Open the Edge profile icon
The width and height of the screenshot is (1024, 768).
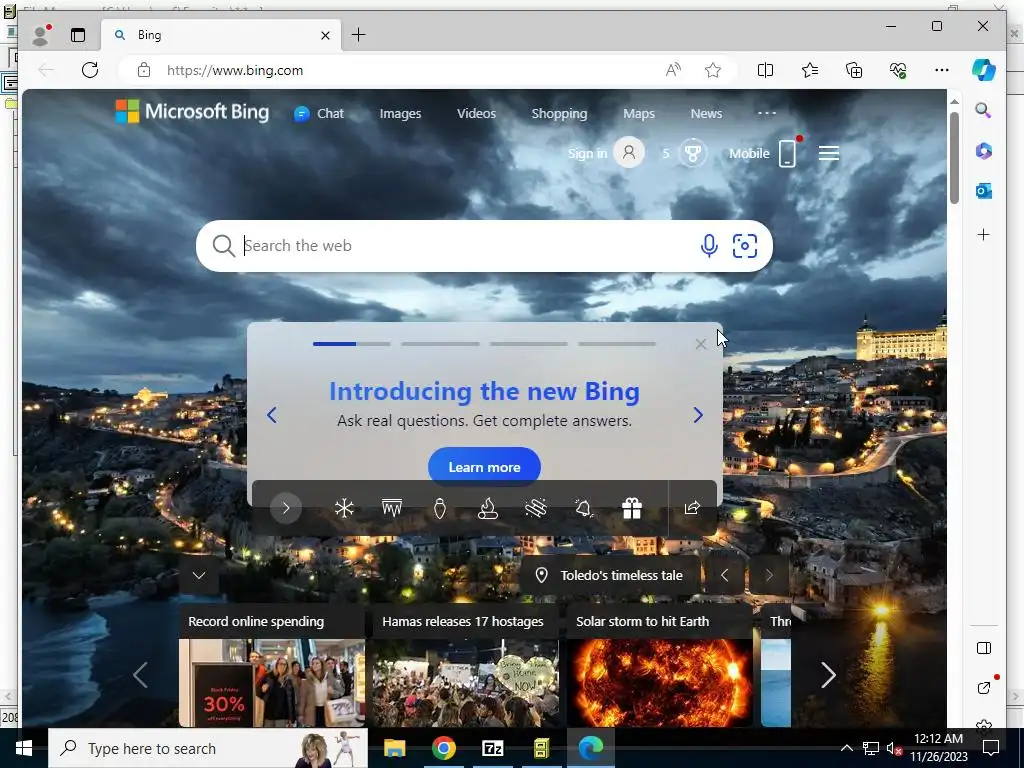(40, 35)
